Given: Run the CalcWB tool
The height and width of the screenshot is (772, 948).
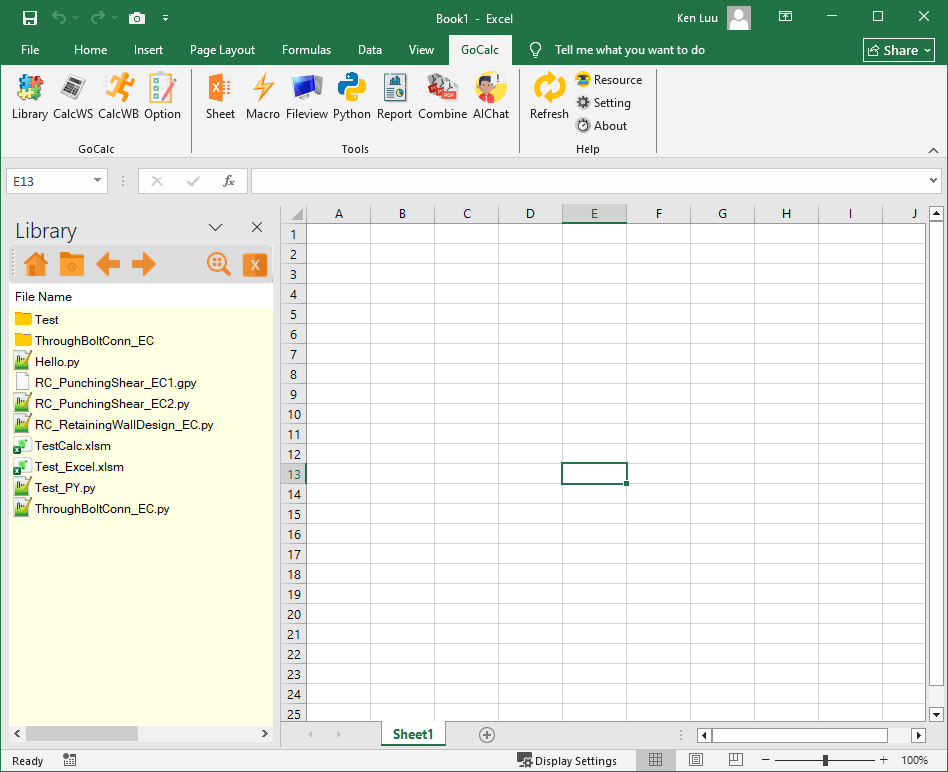Looking at the screenshot, I should click(118, 97).
